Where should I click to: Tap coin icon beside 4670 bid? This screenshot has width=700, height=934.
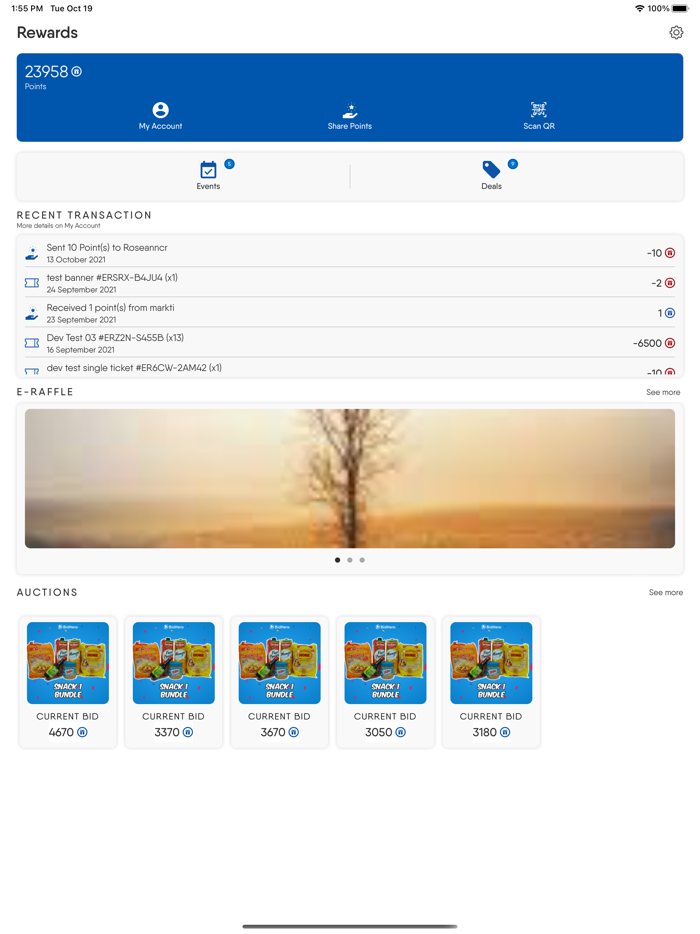(82, 732)
